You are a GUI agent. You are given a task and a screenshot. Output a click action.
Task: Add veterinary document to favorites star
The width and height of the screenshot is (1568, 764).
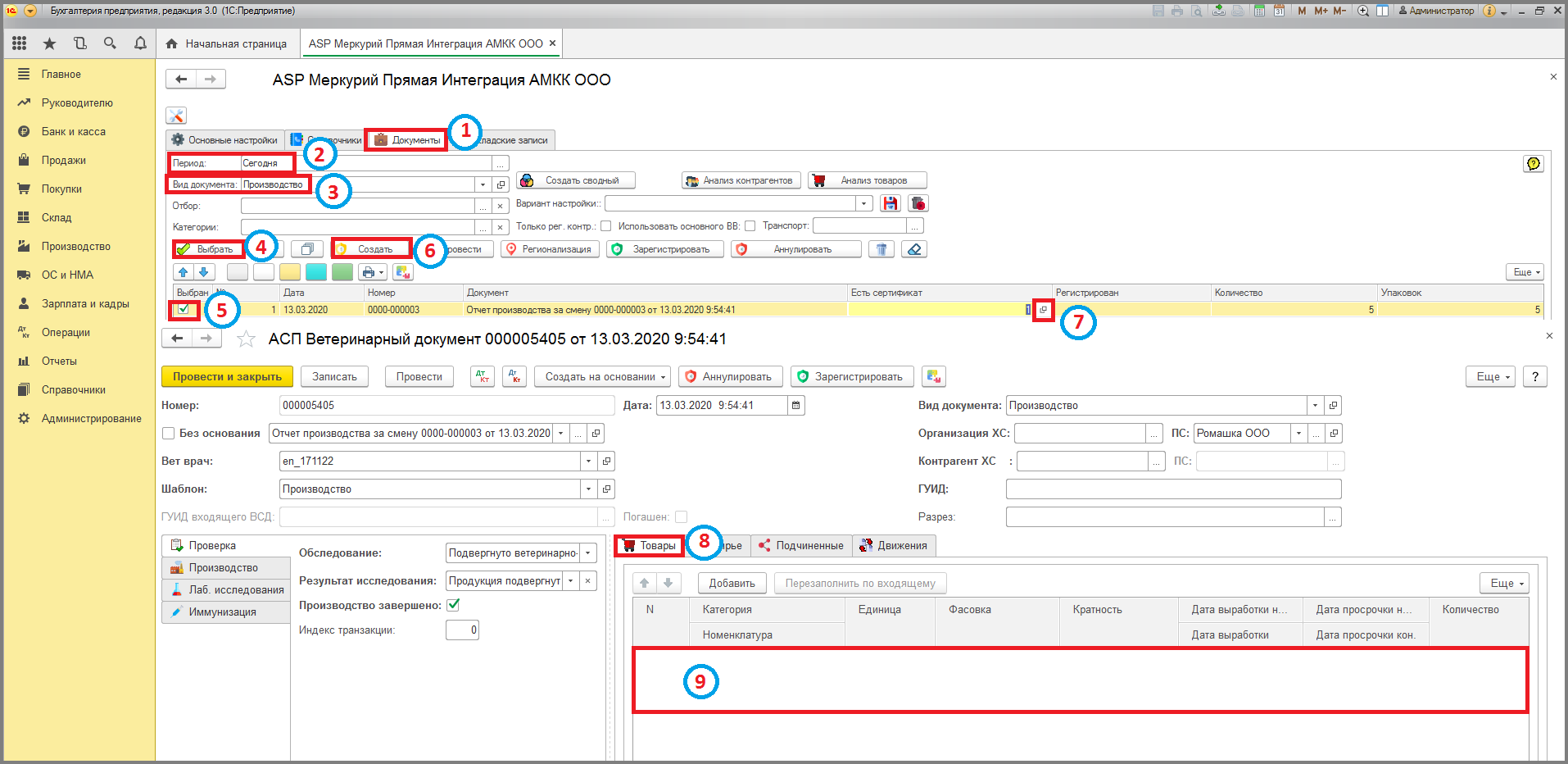(x=246, y=339)
